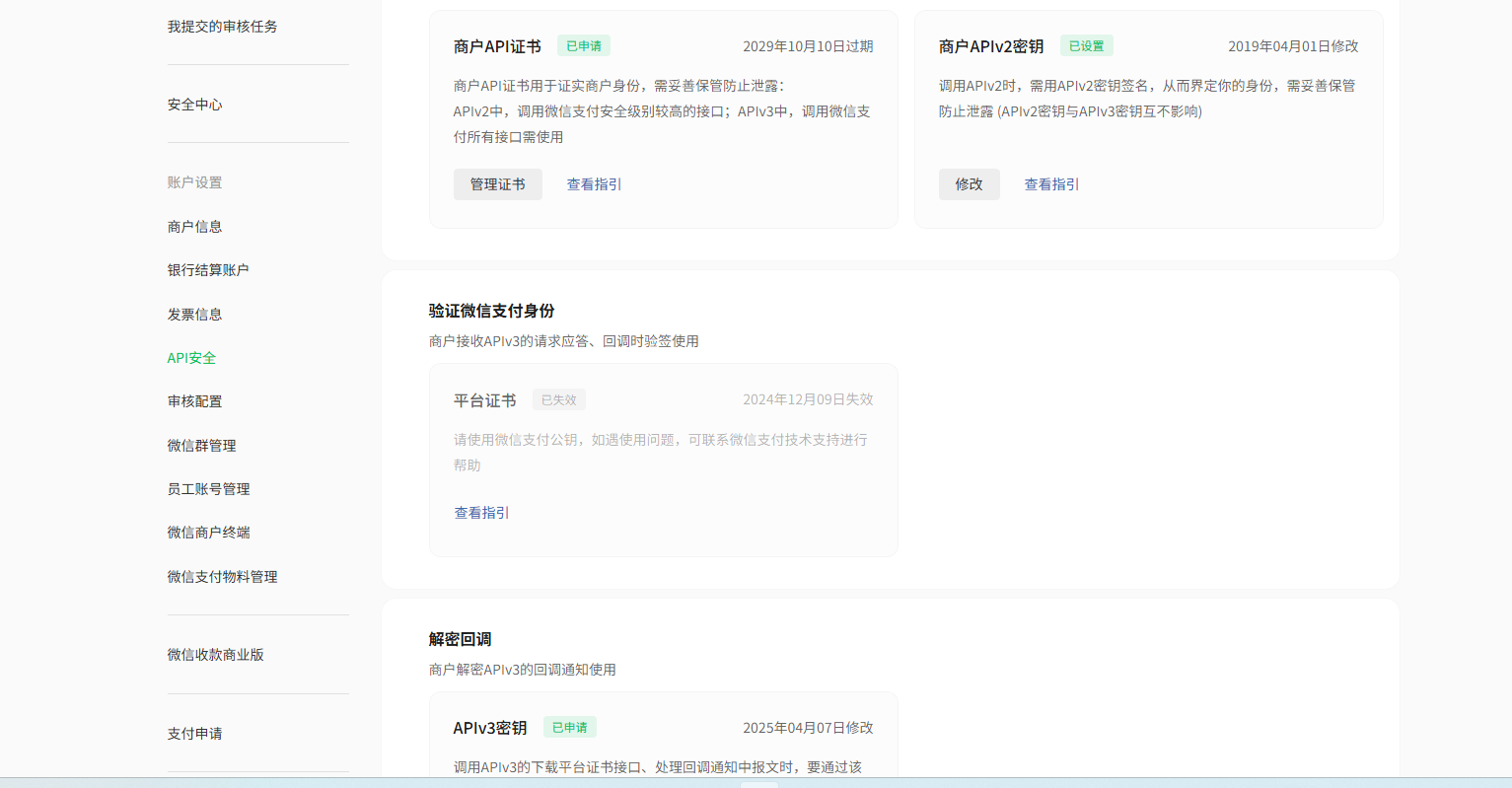
Task: Click the 2024年12月09日失效 date text
Action: (x=808, y=399)
